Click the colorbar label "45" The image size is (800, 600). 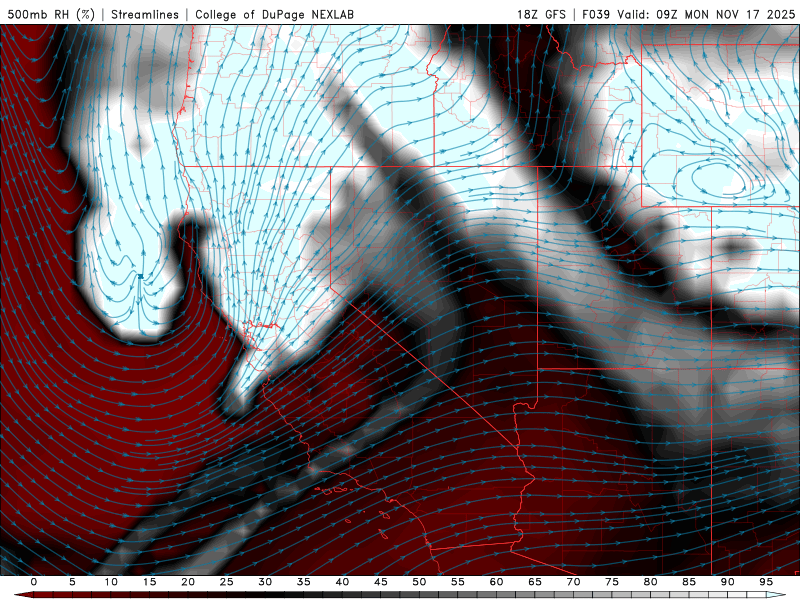click(381, 582)
